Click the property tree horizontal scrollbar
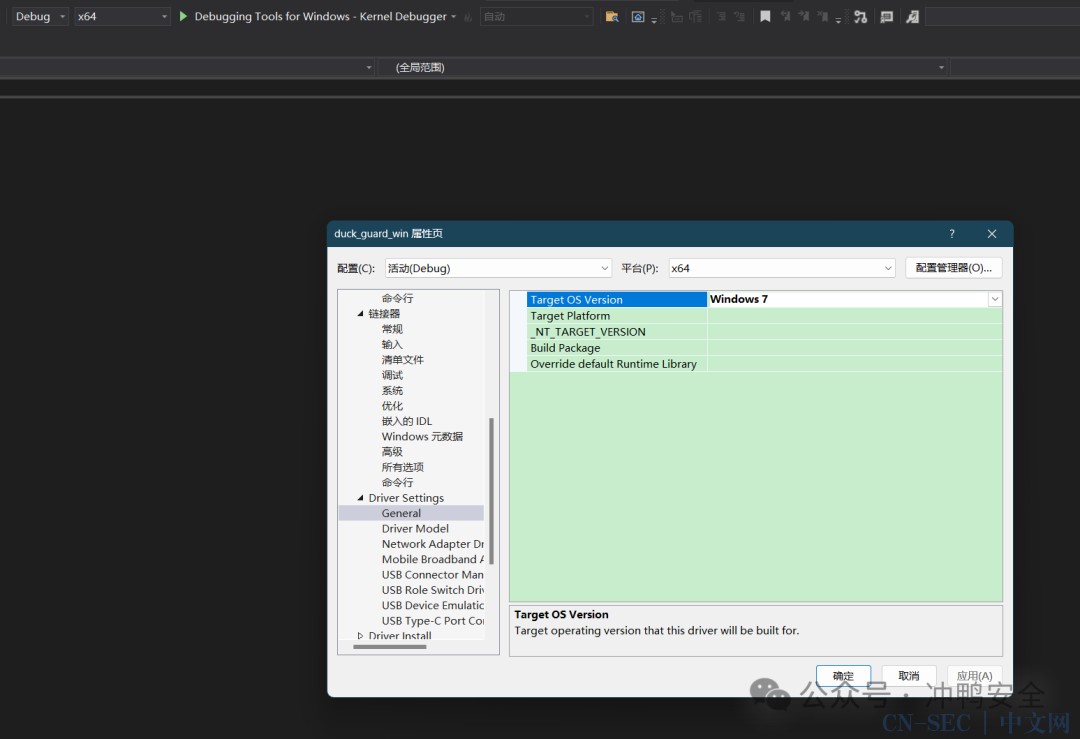This screenshot has height=739, width=1080. (x=390, y=647)
